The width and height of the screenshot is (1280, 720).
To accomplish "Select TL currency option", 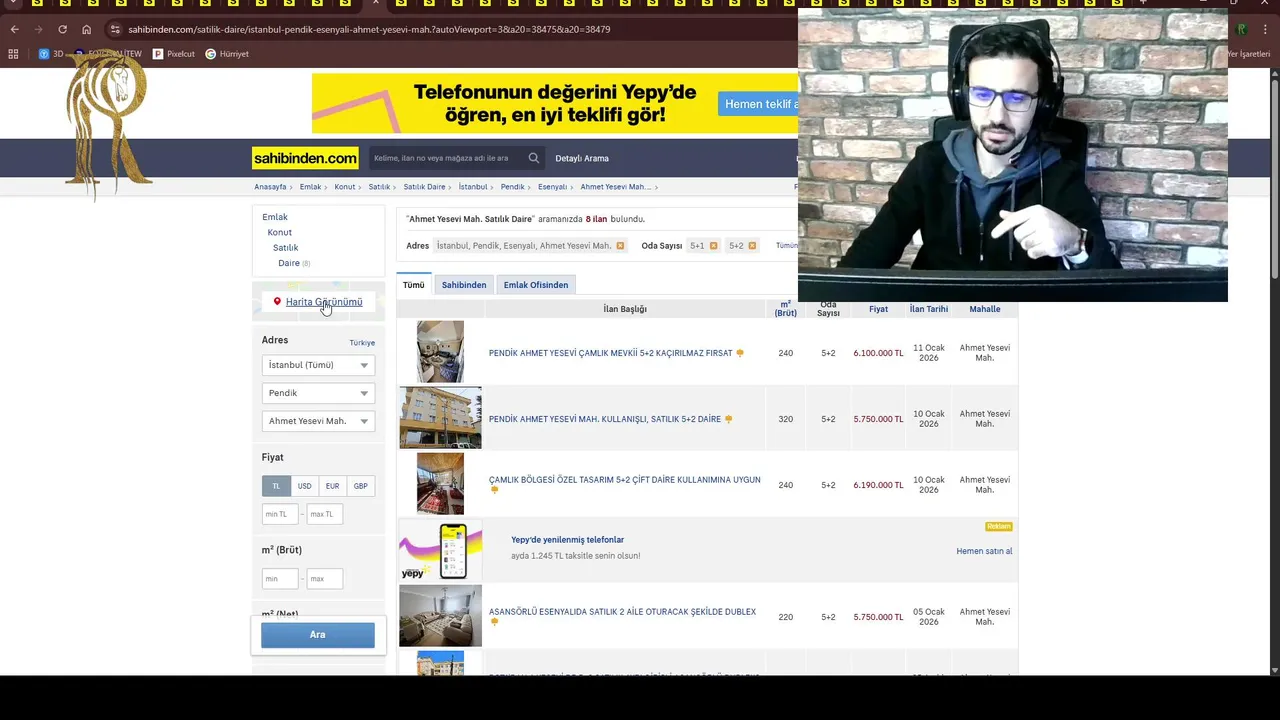I will pyautogui.click(x=276, y=486).
